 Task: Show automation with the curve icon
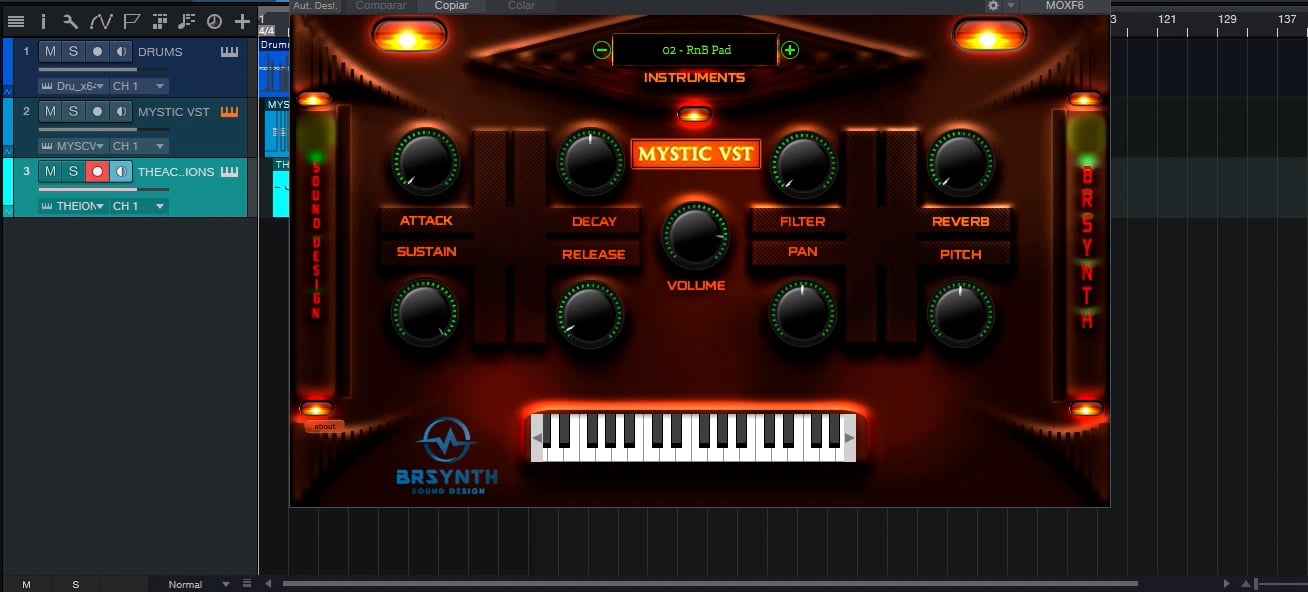100,21
